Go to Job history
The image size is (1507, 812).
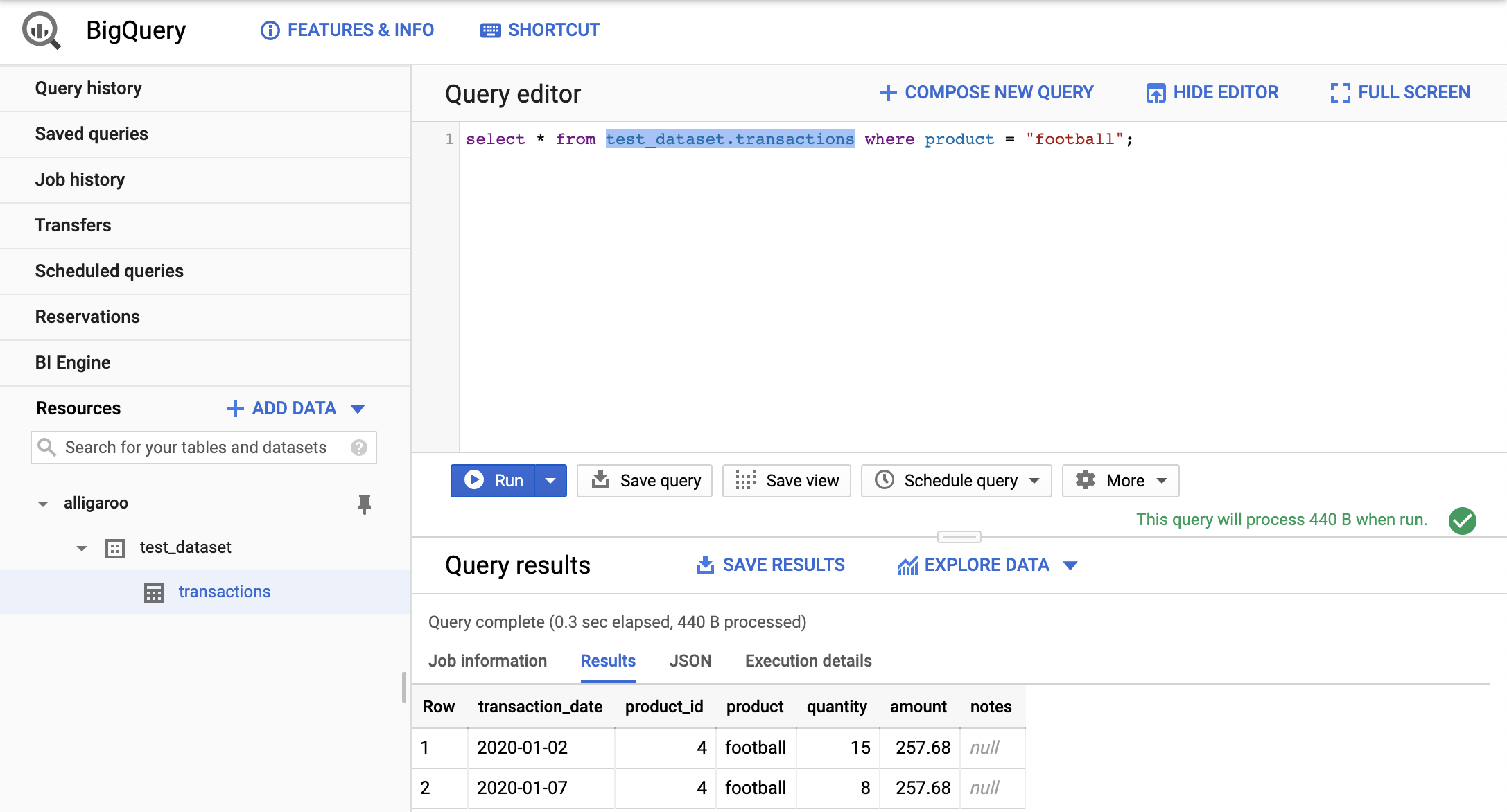[205, 179]
